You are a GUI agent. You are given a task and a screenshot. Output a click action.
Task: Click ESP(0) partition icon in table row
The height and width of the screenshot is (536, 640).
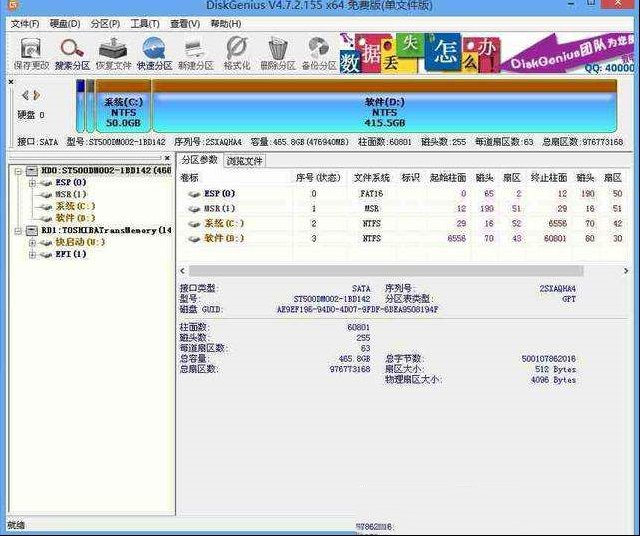tap(194, 194)
